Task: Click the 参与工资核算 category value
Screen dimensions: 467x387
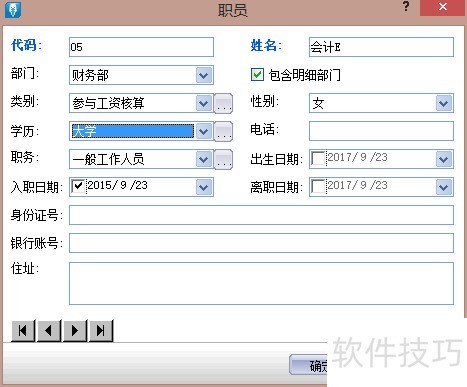Action: pyautogui.click(x=108, y=103)
